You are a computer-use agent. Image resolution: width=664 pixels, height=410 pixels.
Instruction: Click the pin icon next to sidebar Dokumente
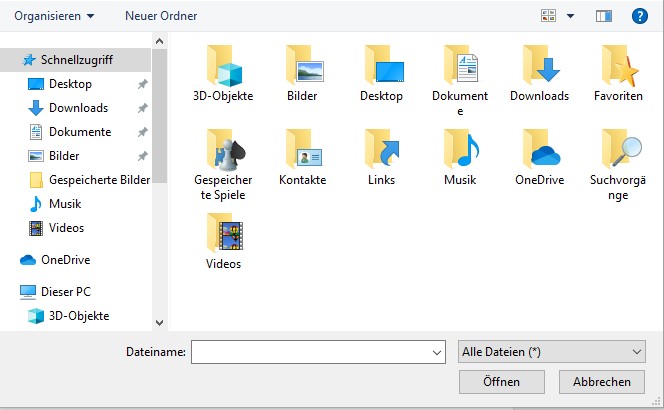143,132
